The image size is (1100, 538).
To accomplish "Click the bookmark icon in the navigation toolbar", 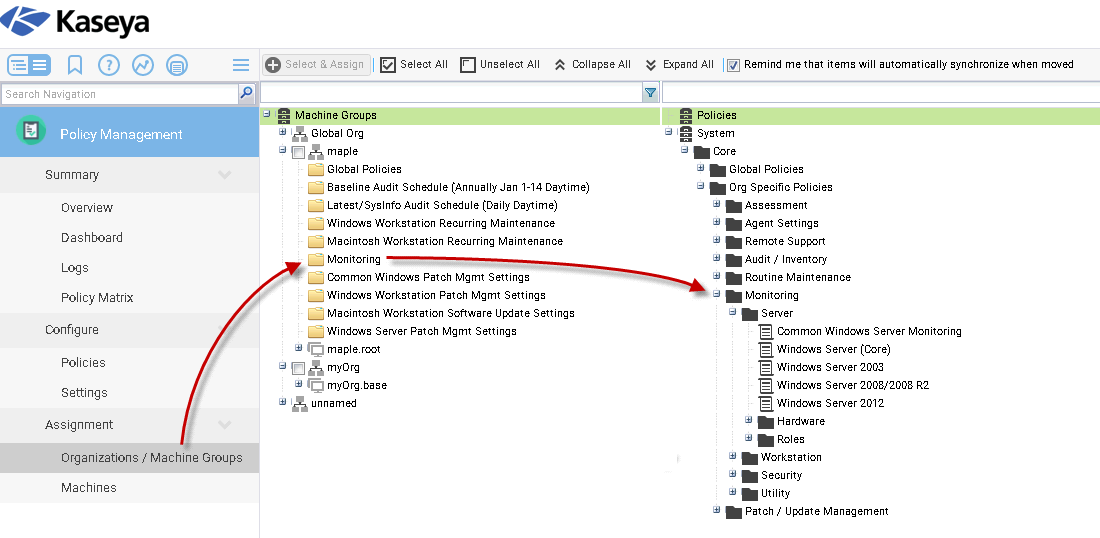I will tap(75, 65).
